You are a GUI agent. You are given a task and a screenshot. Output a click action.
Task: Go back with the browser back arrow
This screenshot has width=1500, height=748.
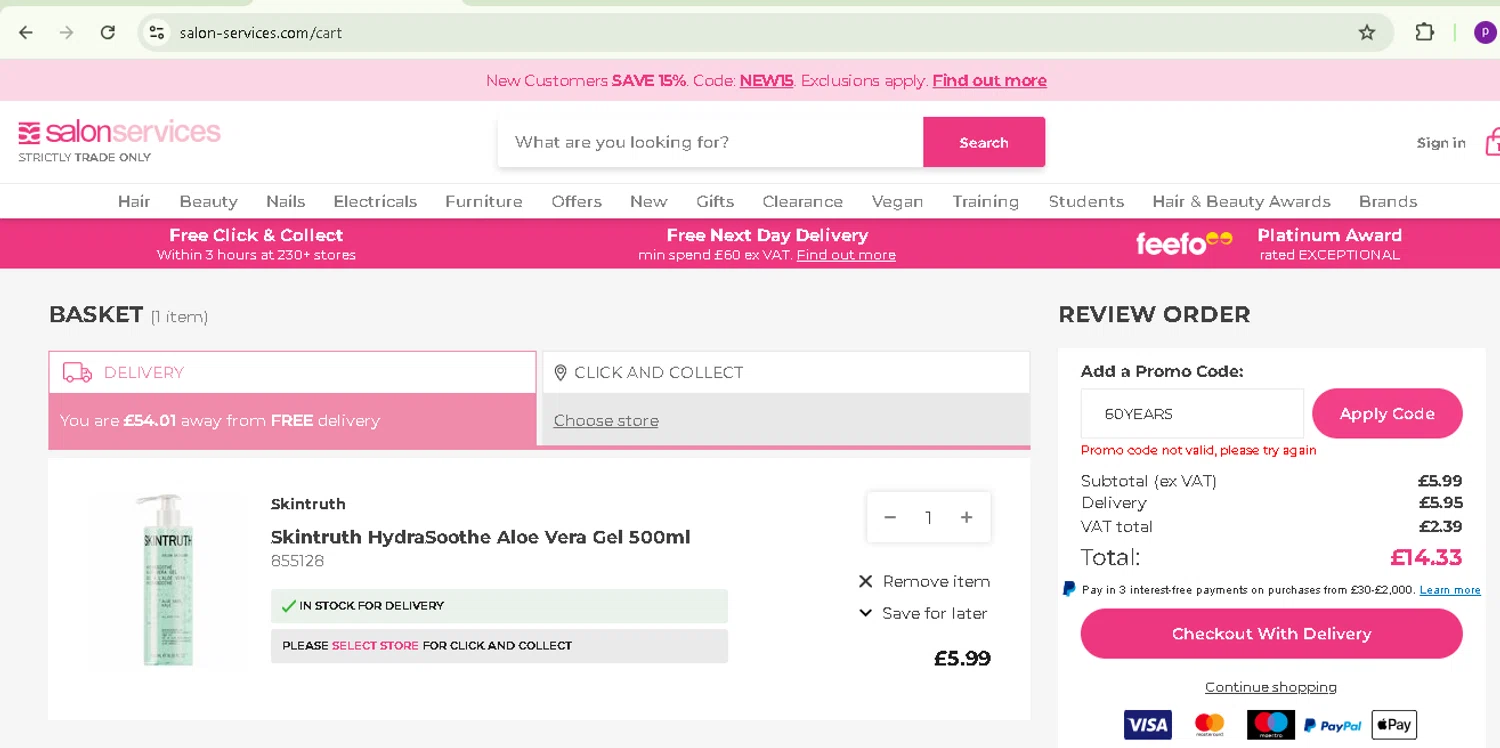(x=26, y=32)
